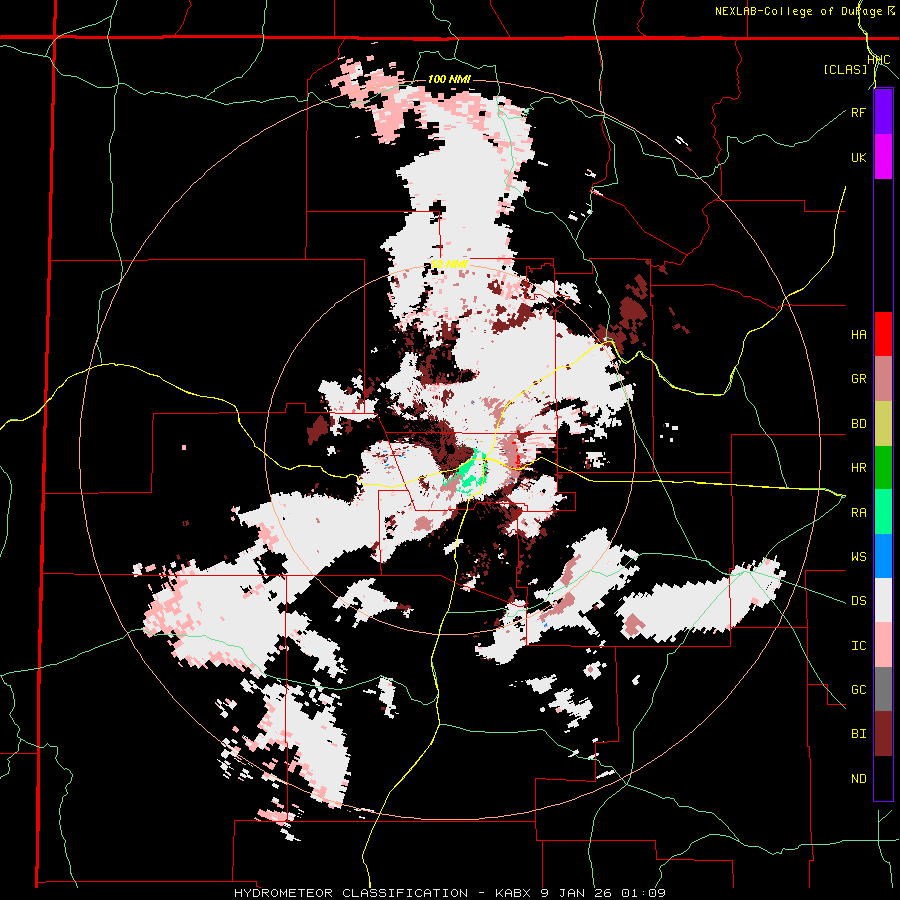Click the RF purple color swatch

coord(883,112)
